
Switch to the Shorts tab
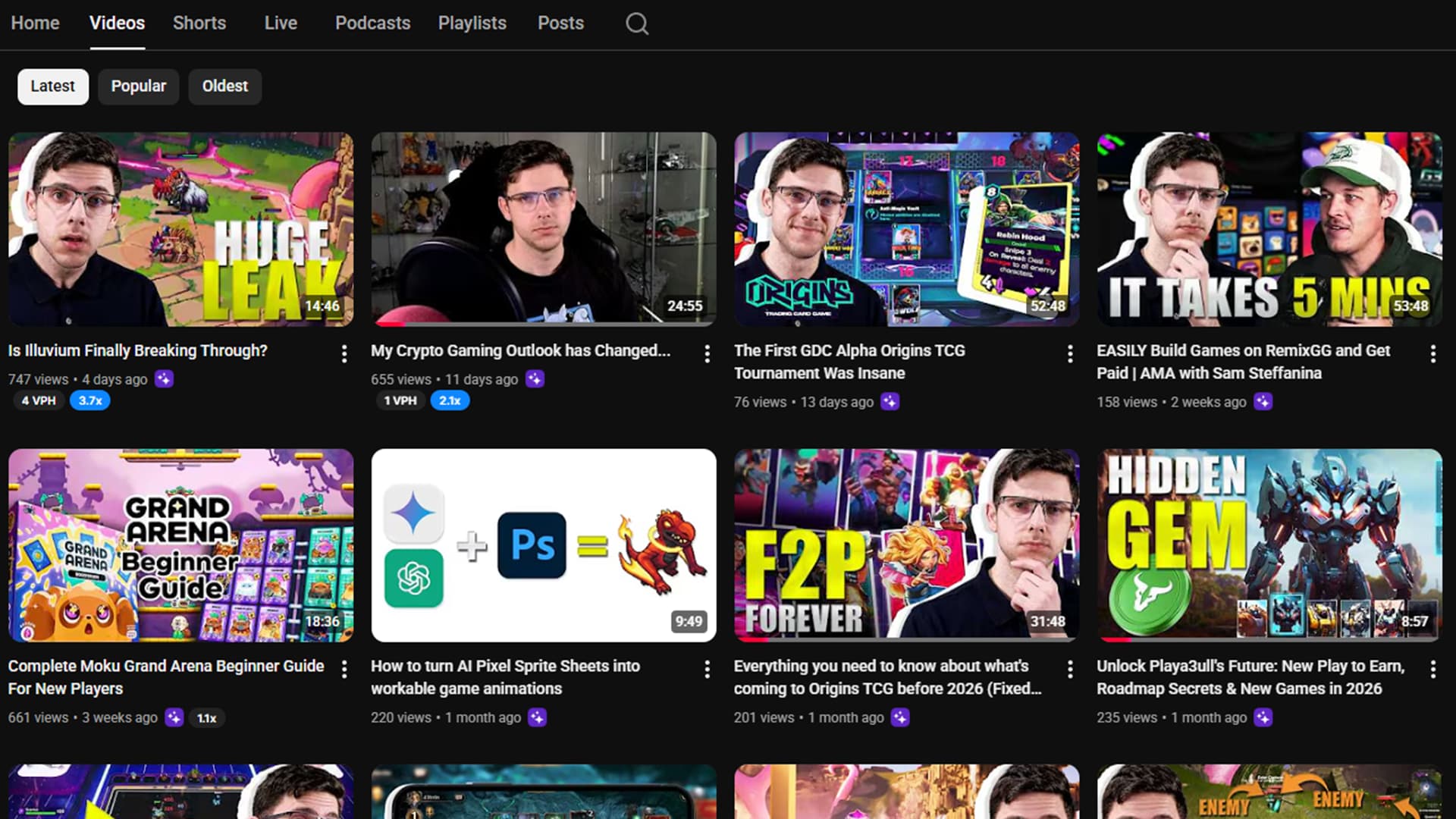[x=199, y=24]
